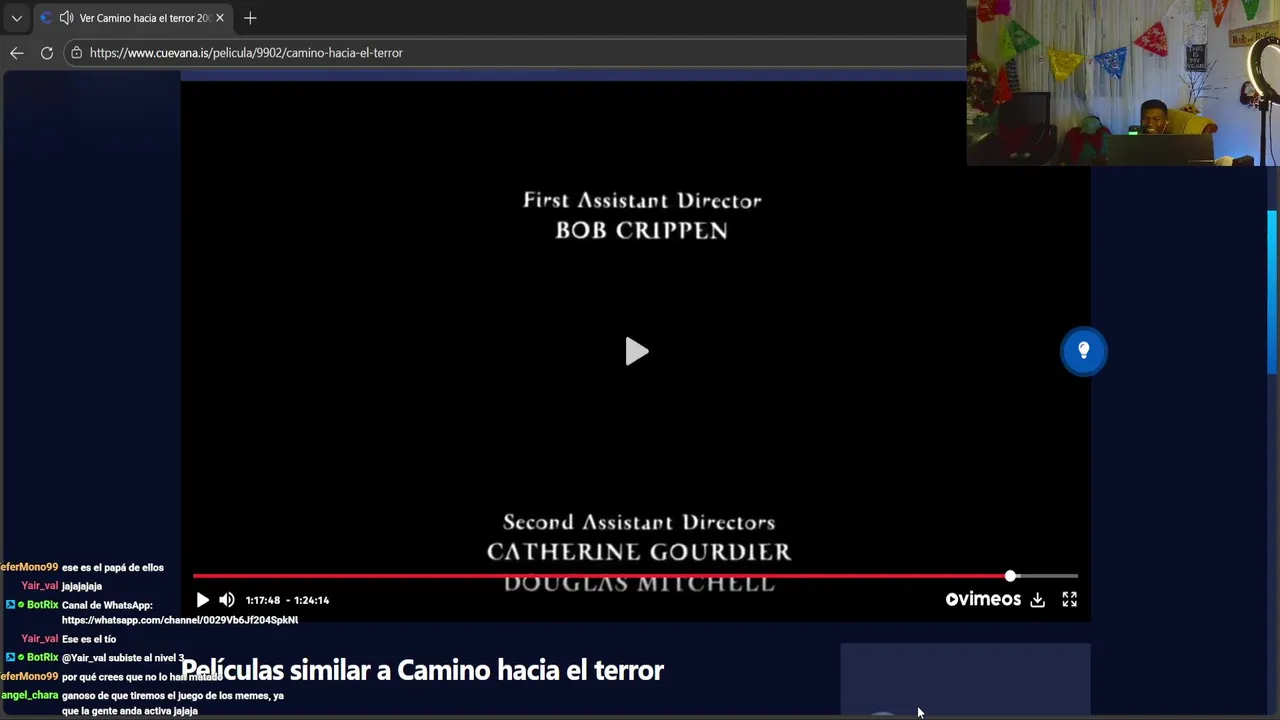Click the video progress bar handle
Screen dimensions: 1280x720
pos(1010,576)
